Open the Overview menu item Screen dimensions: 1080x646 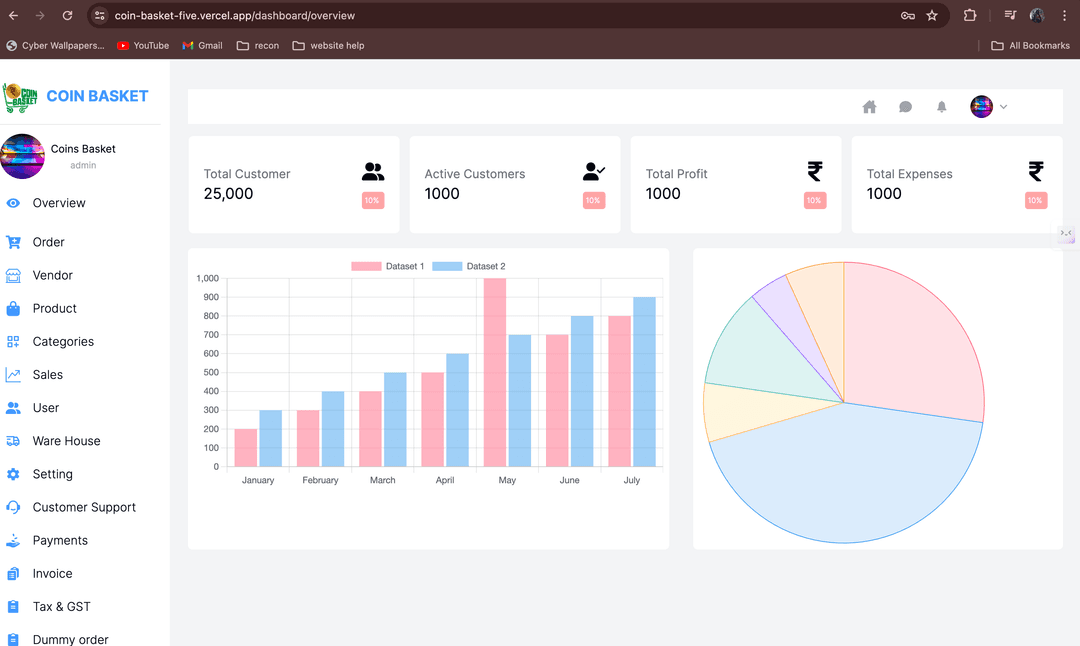point(59,203)
